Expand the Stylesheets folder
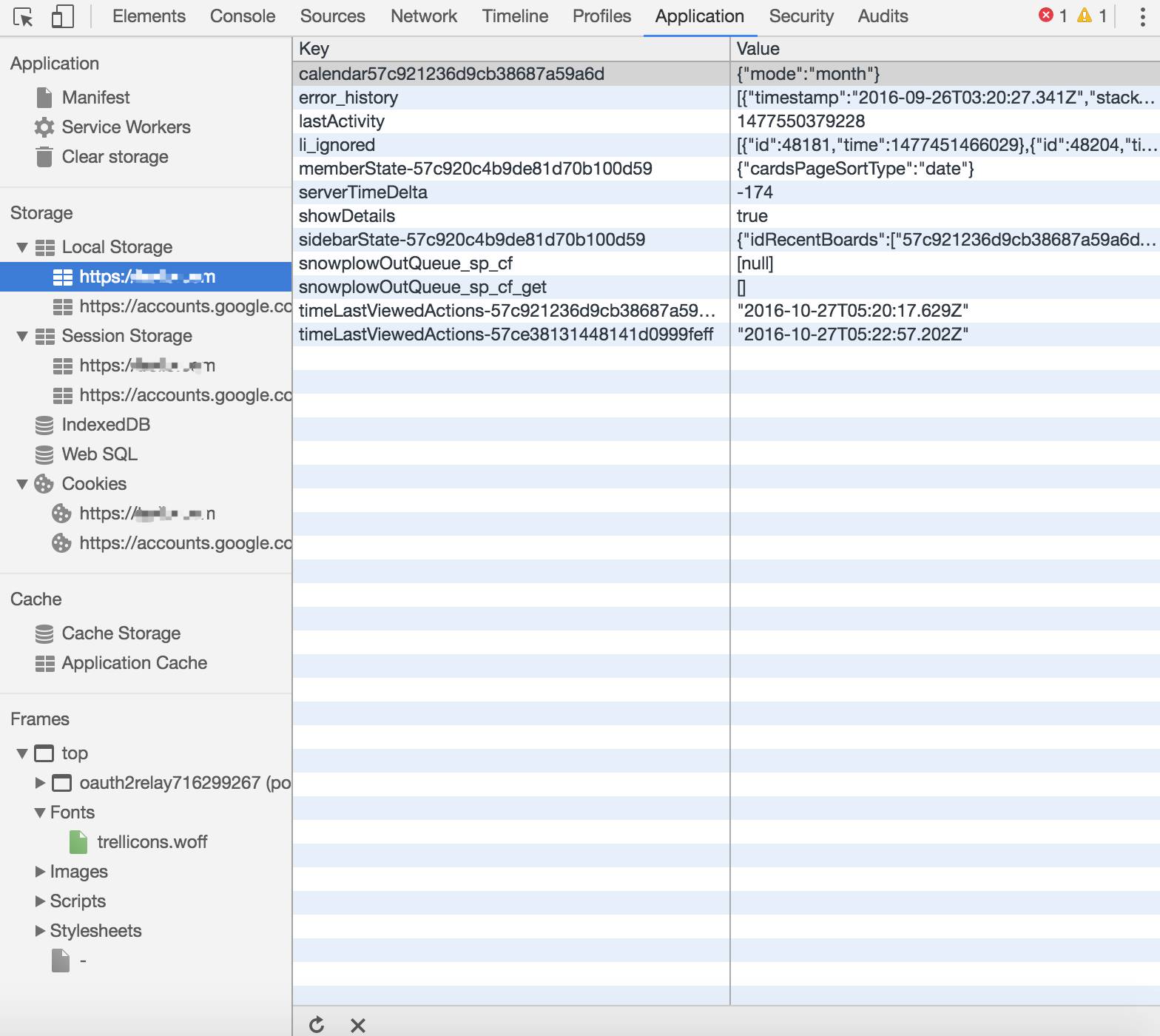Image resolution: width=1160 pixels, height=1036 pixels. [x=40, y=931]
